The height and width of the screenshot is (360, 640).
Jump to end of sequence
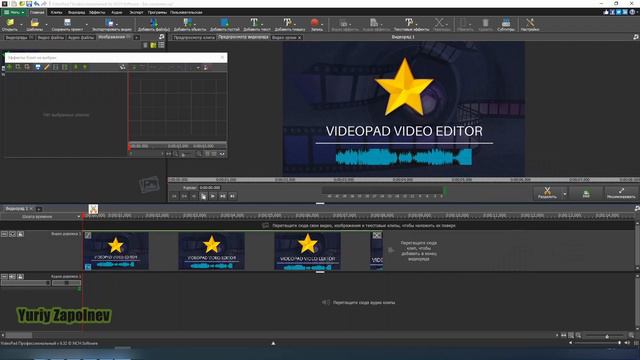click(232, 196)
